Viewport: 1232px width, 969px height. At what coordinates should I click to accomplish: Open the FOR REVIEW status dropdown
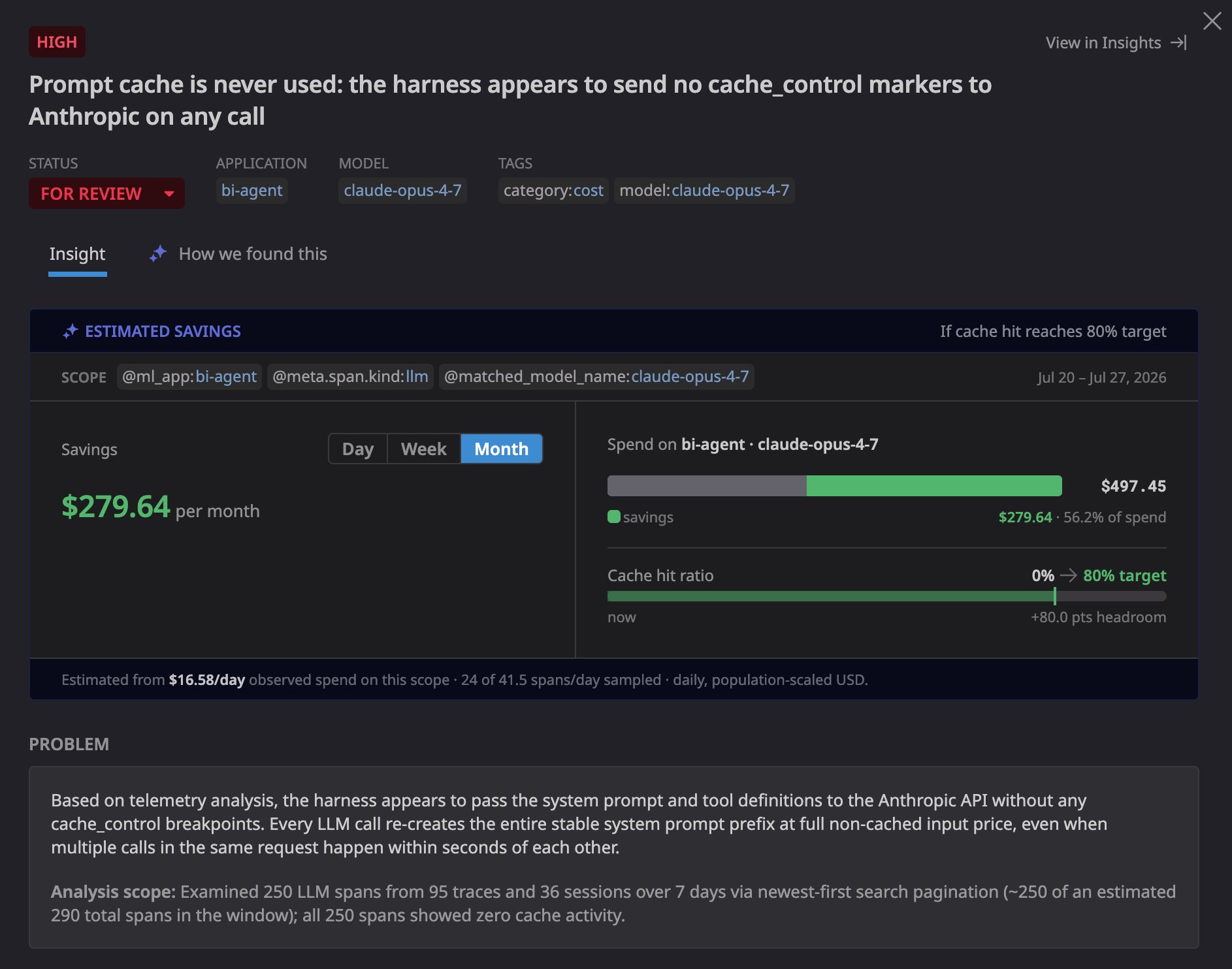[106, 193]
